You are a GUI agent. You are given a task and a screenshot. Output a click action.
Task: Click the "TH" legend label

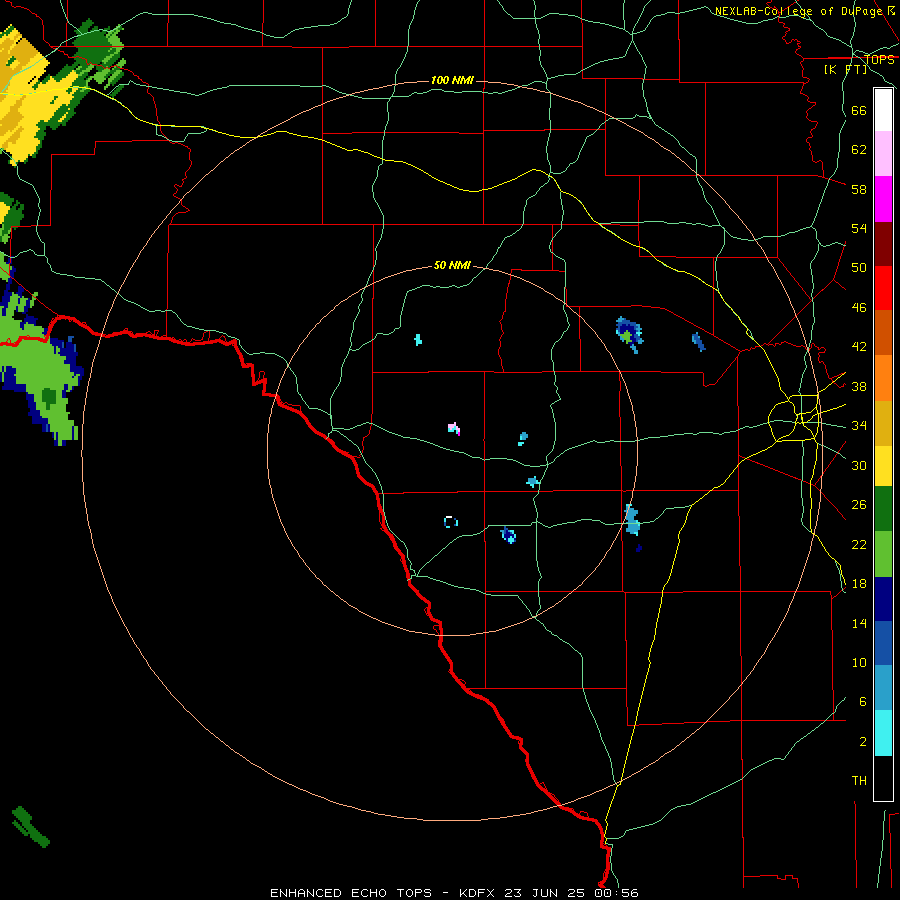(x=859, y=780)
